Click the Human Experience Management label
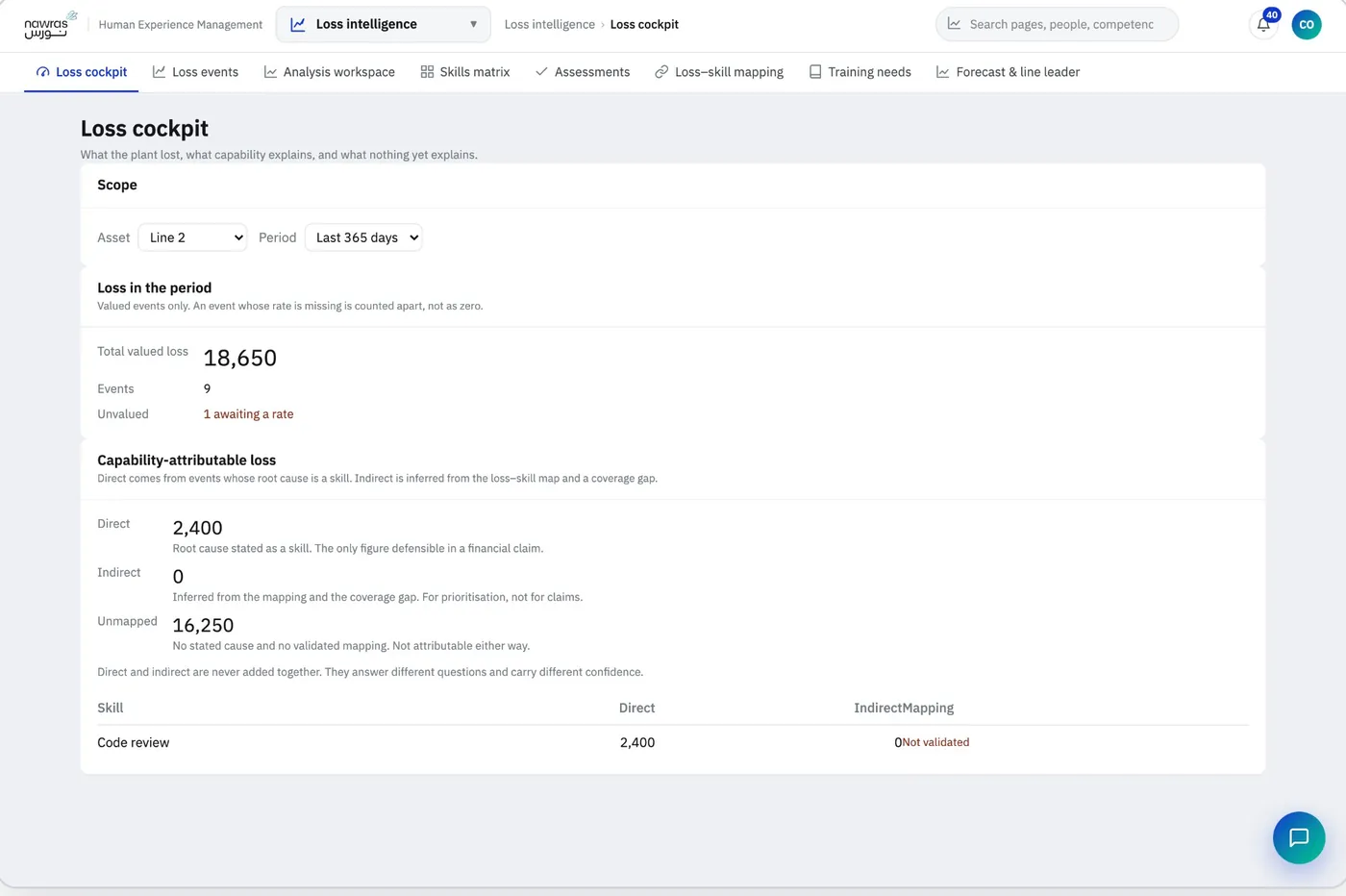This screenshot has width=1346, height=896. click(x=181, y=25)
